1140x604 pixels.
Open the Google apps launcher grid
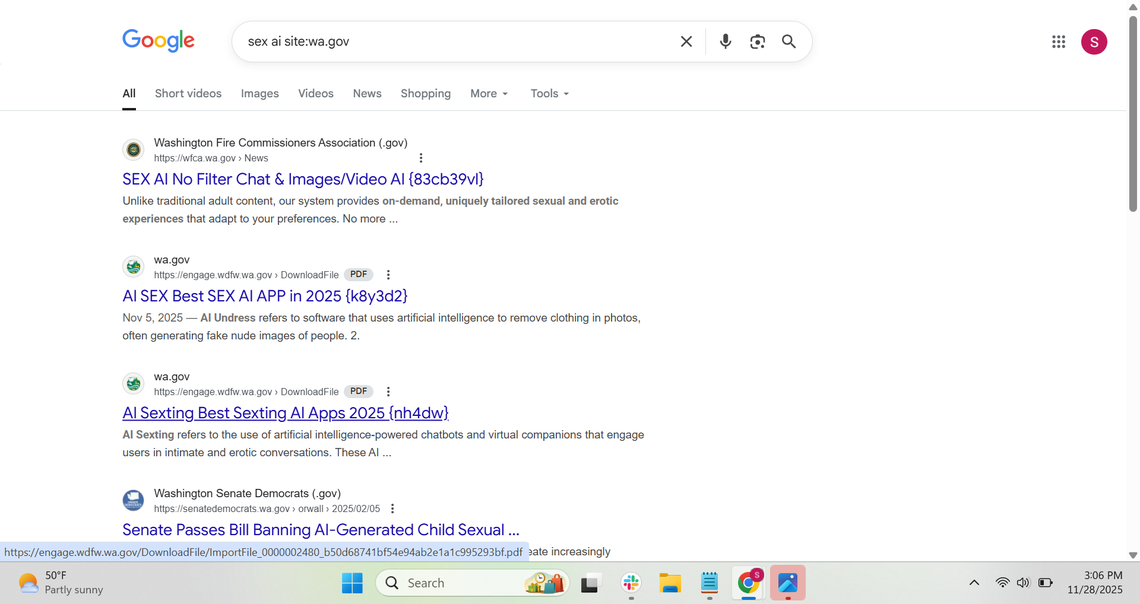(x=1058, y=41)
